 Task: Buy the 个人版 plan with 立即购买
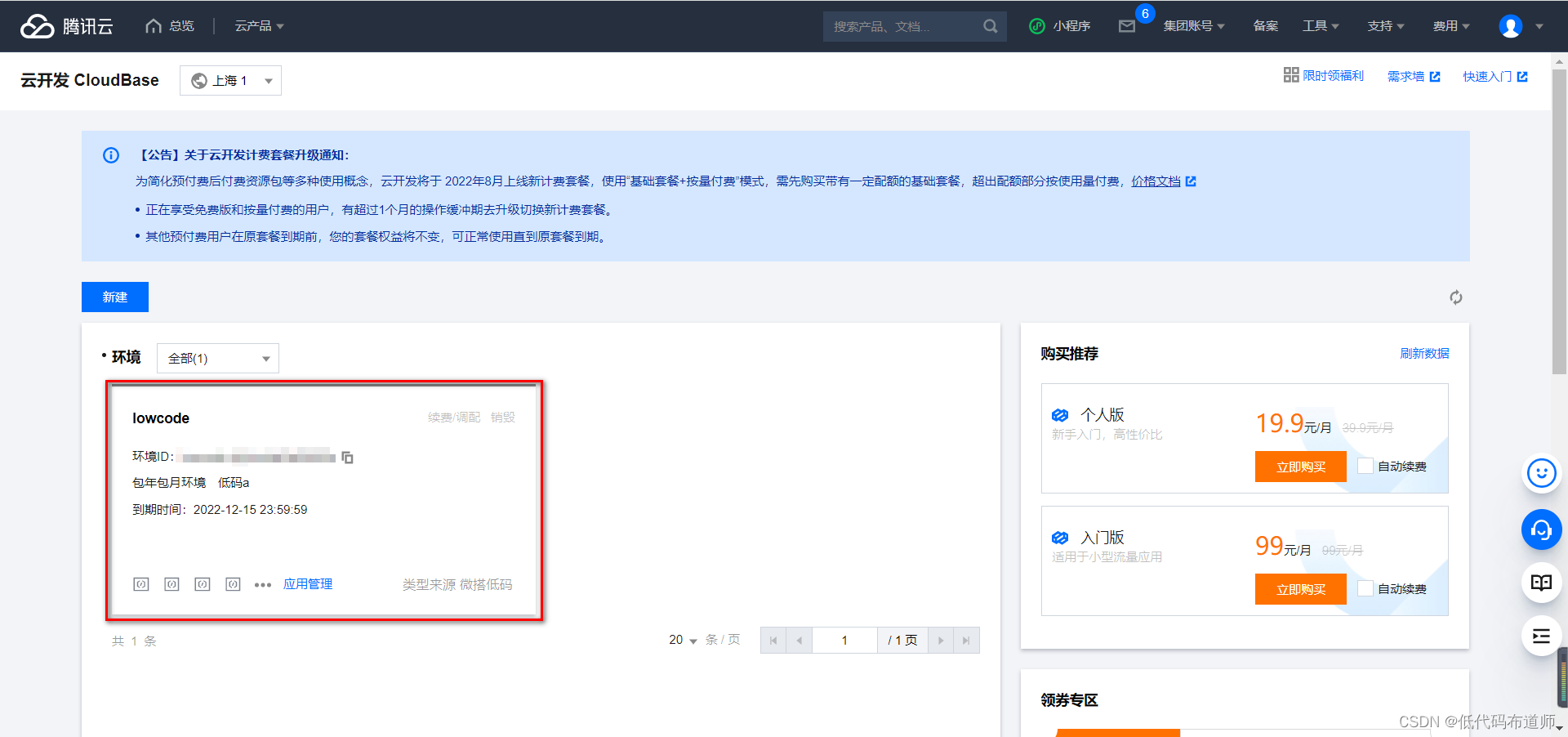[1301, 467]
